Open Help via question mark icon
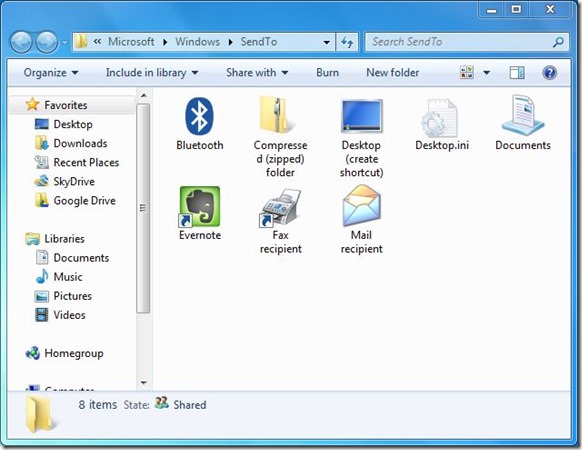Image resolution: width=582 pixels, height=450 pixels. pos(549,72)
